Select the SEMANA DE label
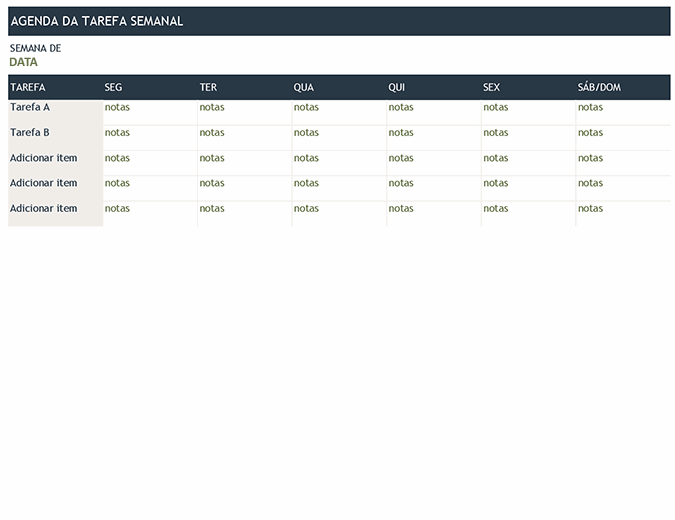 pyautogui.click(x=35, y=48)
